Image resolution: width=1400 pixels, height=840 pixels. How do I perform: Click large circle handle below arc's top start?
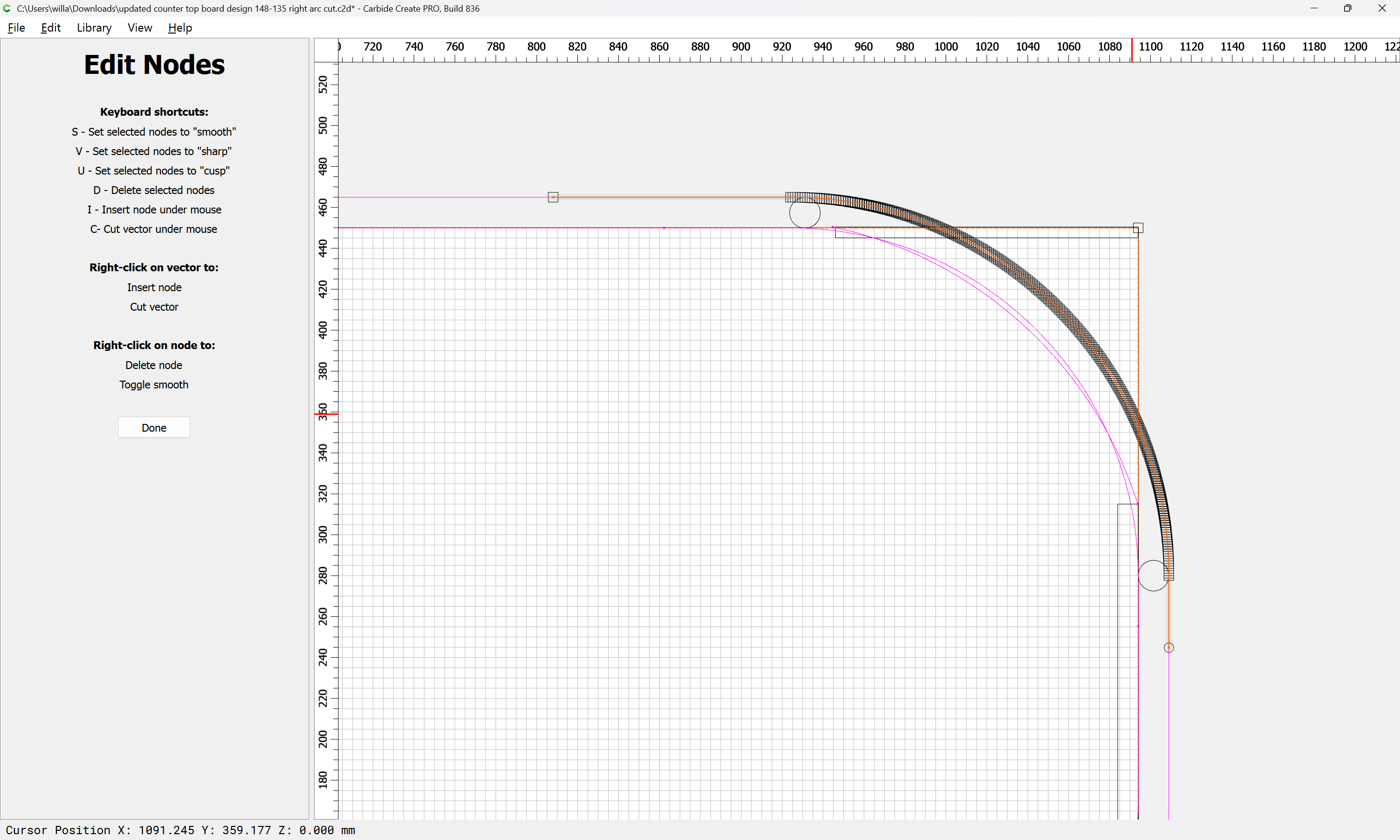(804, 213)
